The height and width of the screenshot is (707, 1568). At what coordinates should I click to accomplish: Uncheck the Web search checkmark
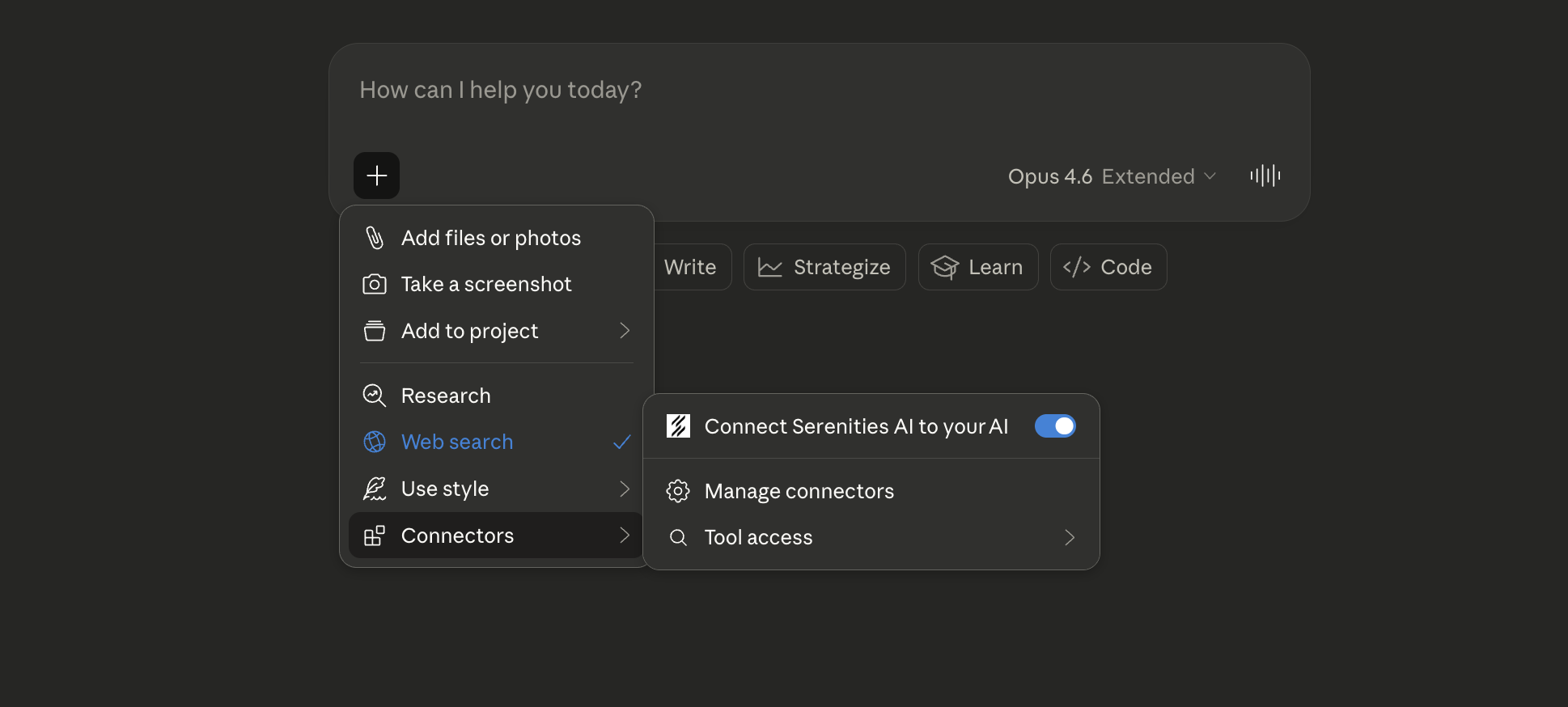coord(621,442)
